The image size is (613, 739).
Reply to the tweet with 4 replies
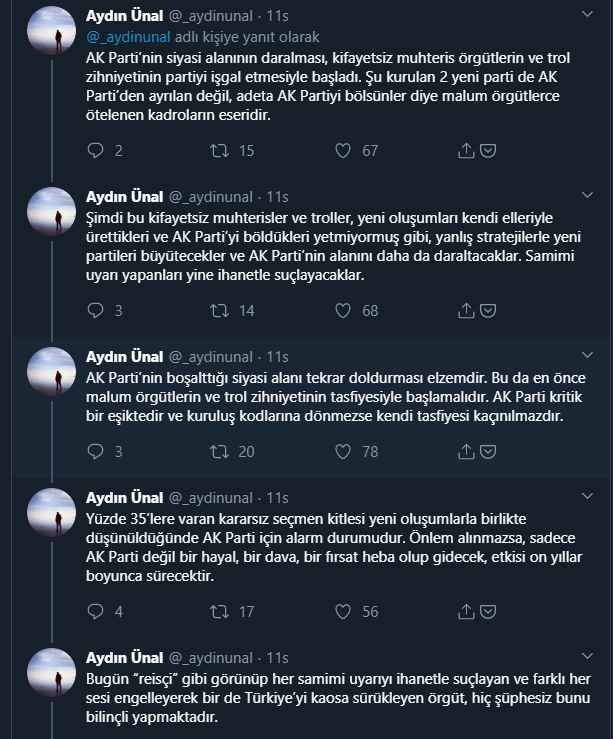point(96,612)
